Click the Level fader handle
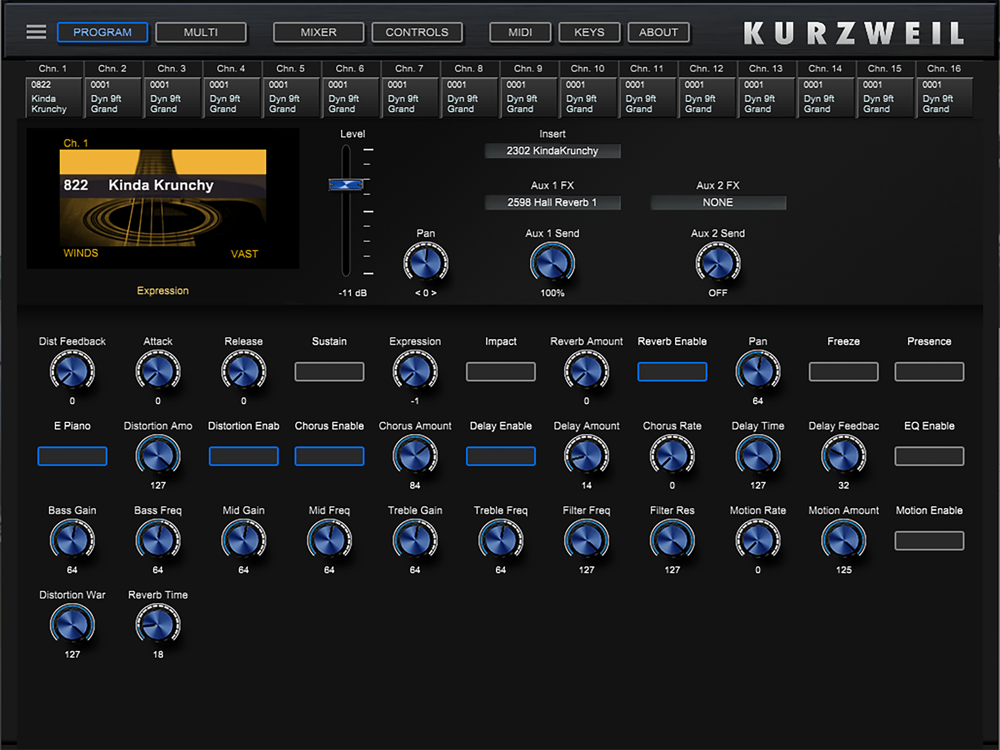The width and height of the screenshot is (1000, 750). tap(346, 185)
